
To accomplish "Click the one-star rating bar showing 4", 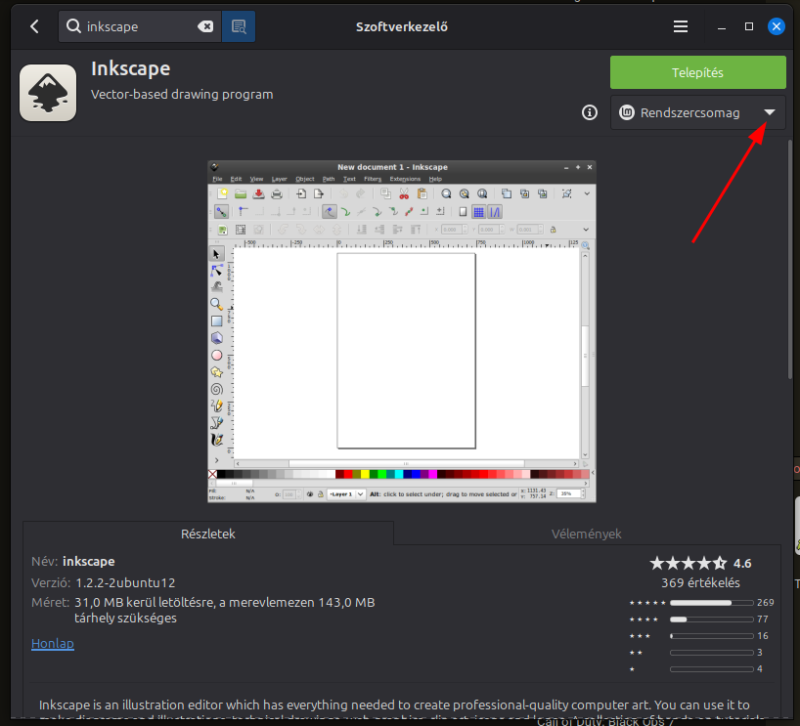I will [711, 669].
